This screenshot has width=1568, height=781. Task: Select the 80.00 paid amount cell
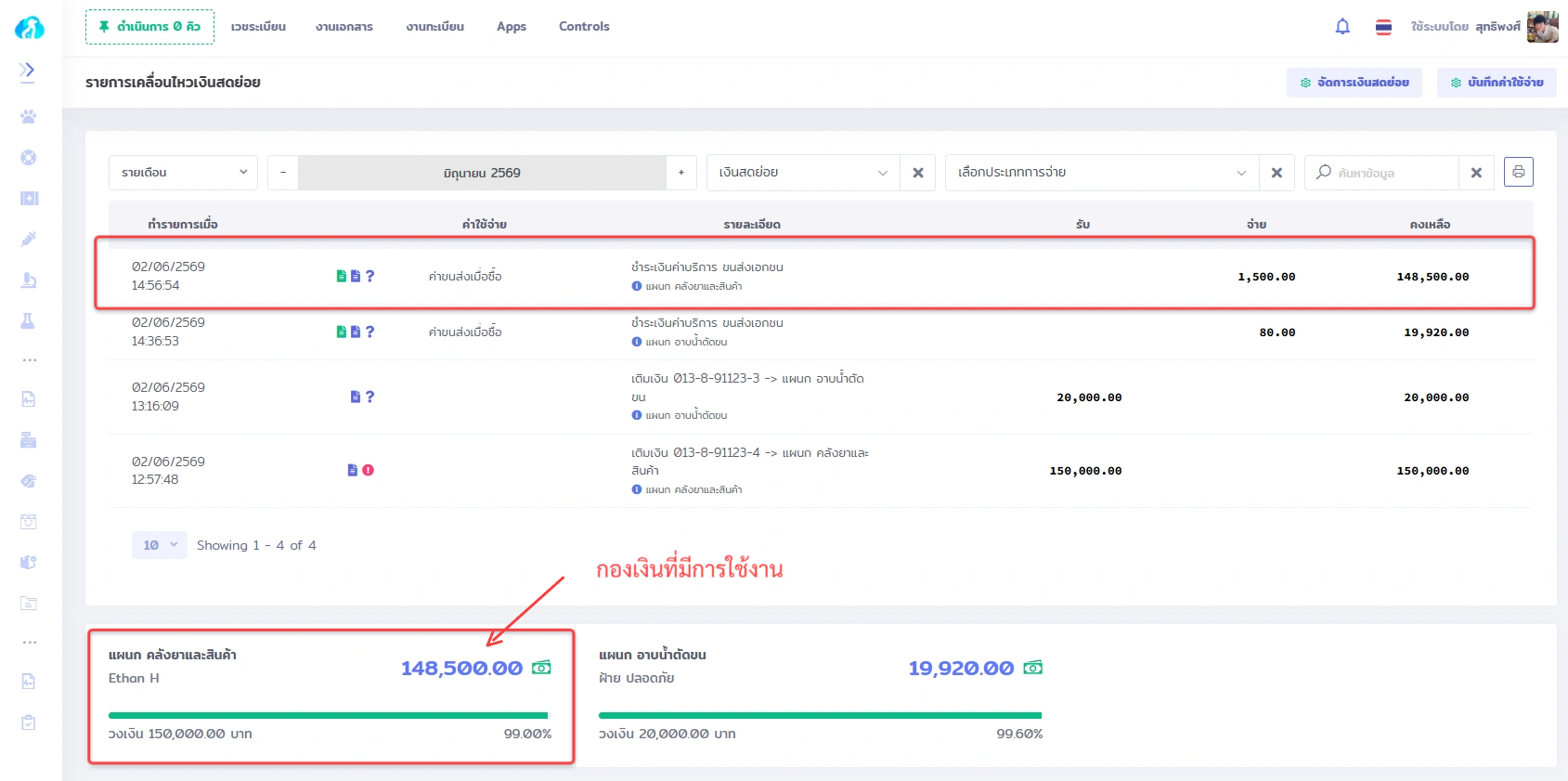tap(1277, 332)
